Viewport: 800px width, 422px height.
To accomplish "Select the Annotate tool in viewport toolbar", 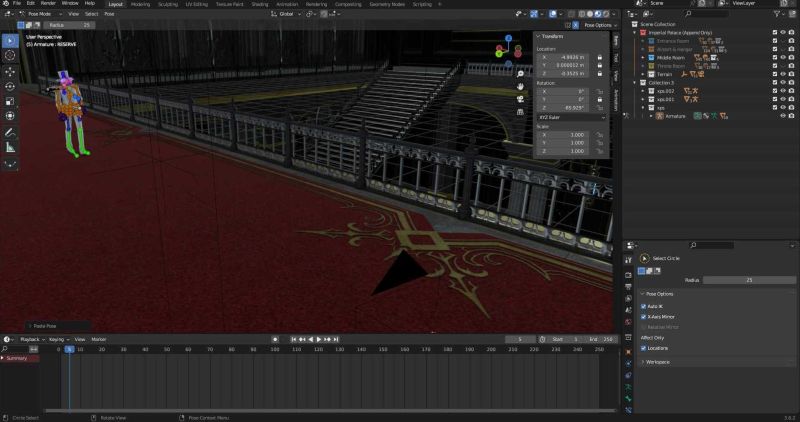I will (10, 133).
